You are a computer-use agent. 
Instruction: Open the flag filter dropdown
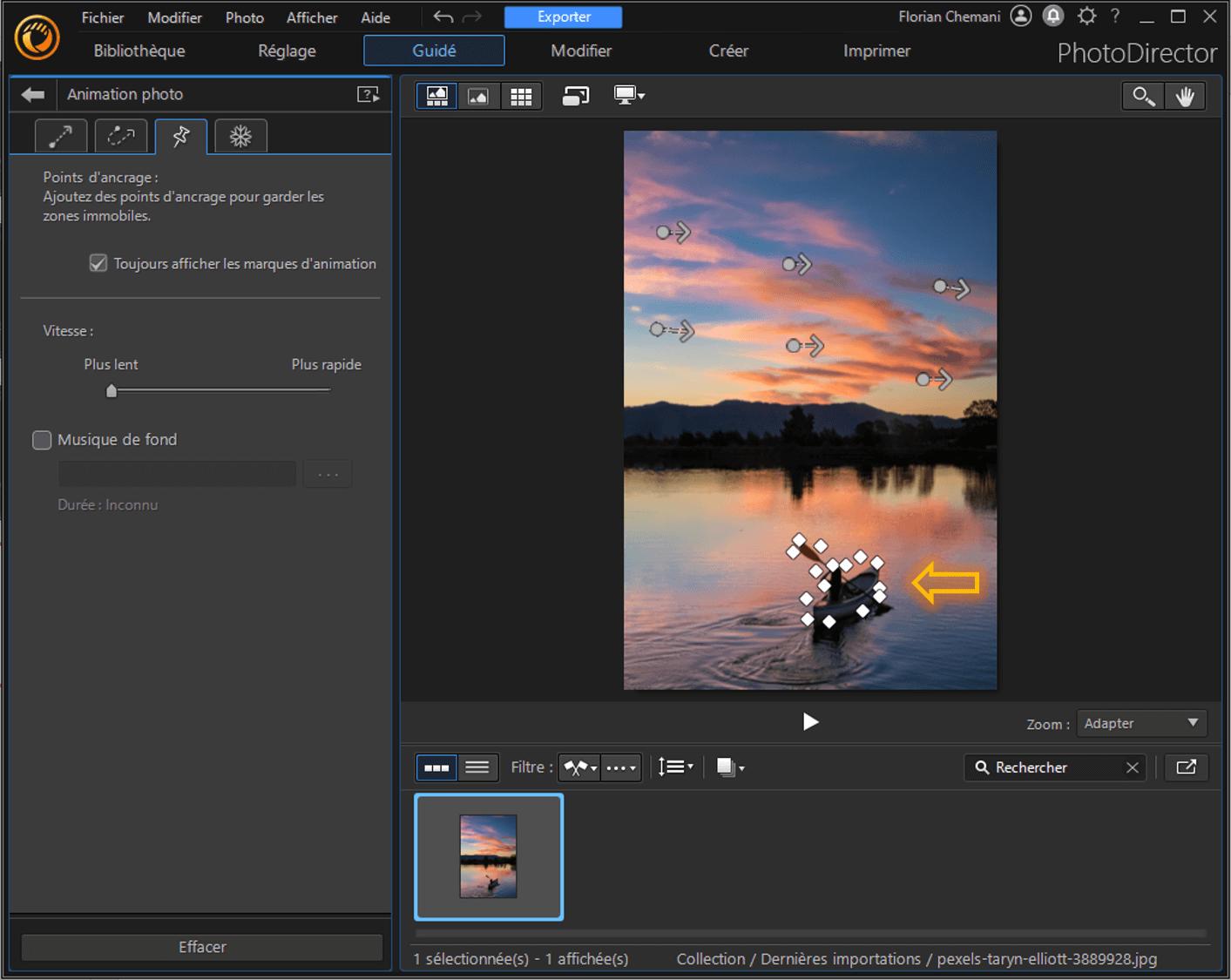(x=579, y=767)
